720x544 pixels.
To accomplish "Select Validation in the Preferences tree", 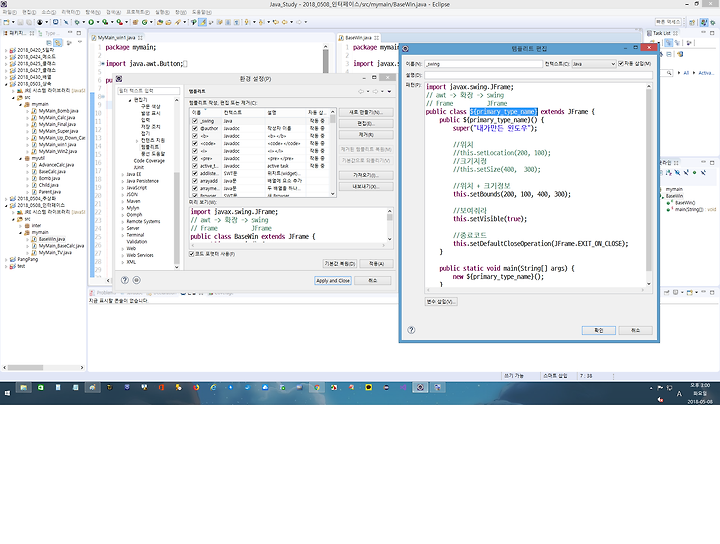I will [x=137, y=241].
